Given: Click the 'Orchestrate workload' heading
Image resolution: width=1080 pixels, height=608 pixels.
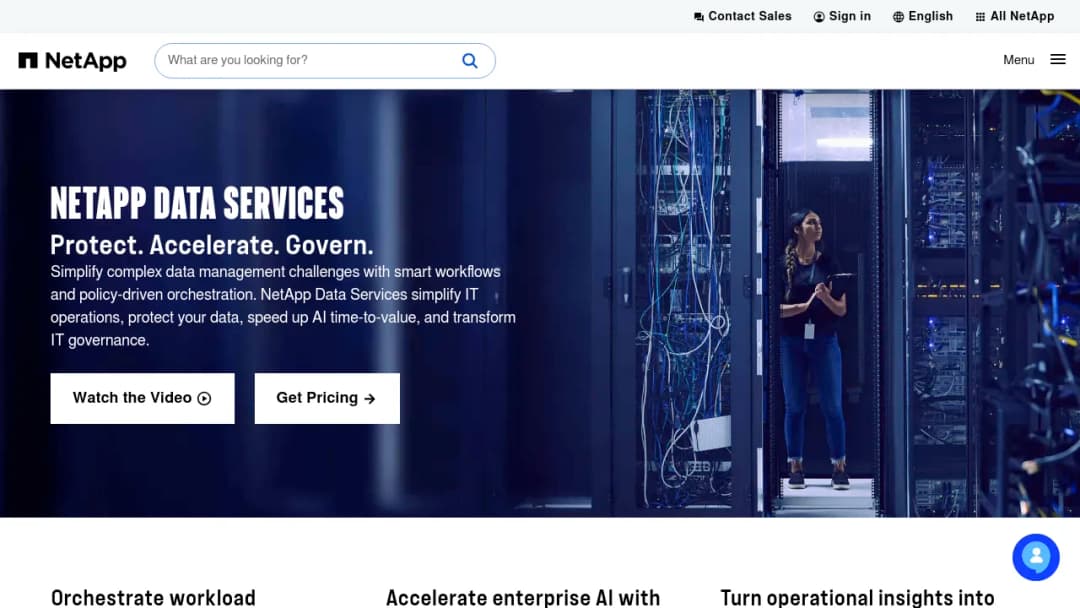Looking at the screenshot, I should pos(153,598).
